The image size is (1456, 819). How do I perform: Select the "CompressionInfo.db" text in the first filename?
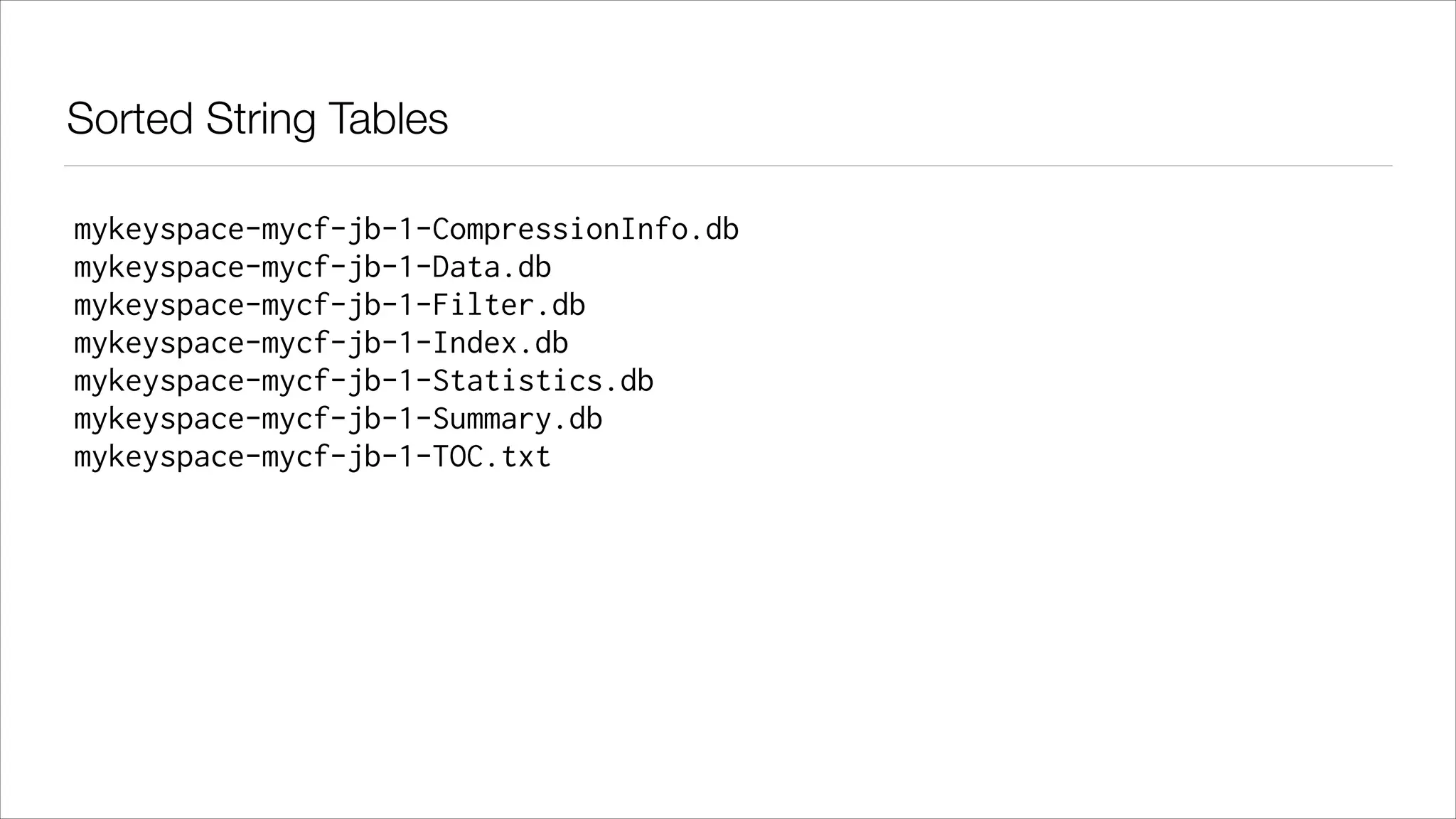tap(586, 230)
